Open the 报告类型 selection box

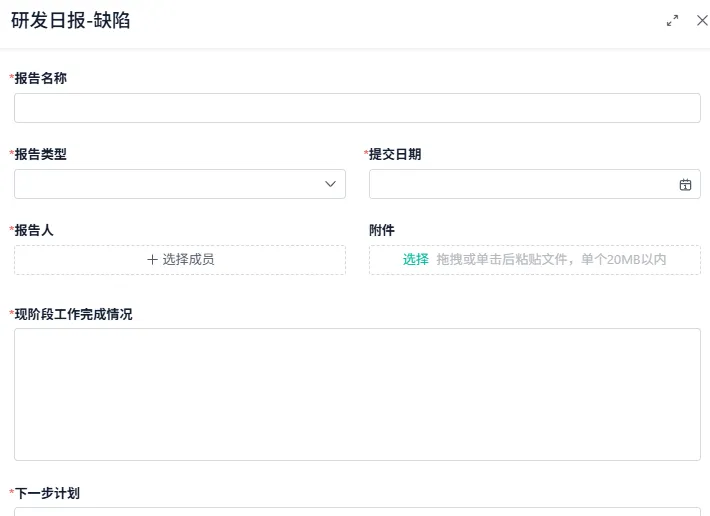point(170,184)
